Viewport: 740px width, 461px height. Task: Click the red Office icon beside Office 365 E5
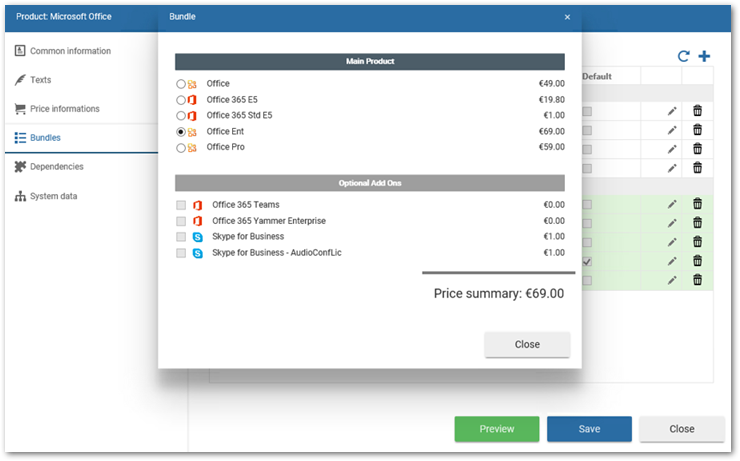(x=192, y=100)
